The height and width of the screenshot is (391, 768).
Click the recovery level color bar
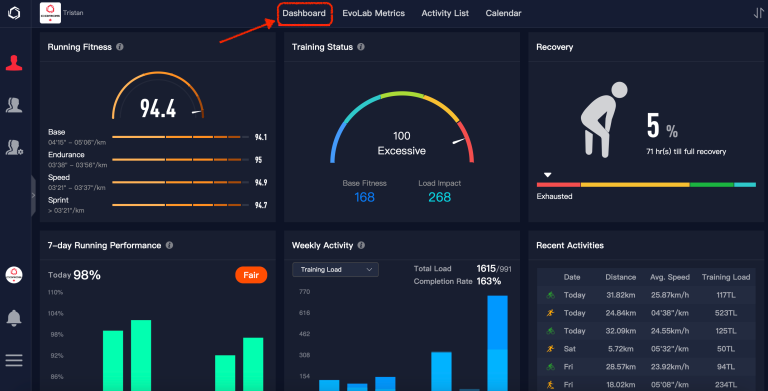pos(646,185)
